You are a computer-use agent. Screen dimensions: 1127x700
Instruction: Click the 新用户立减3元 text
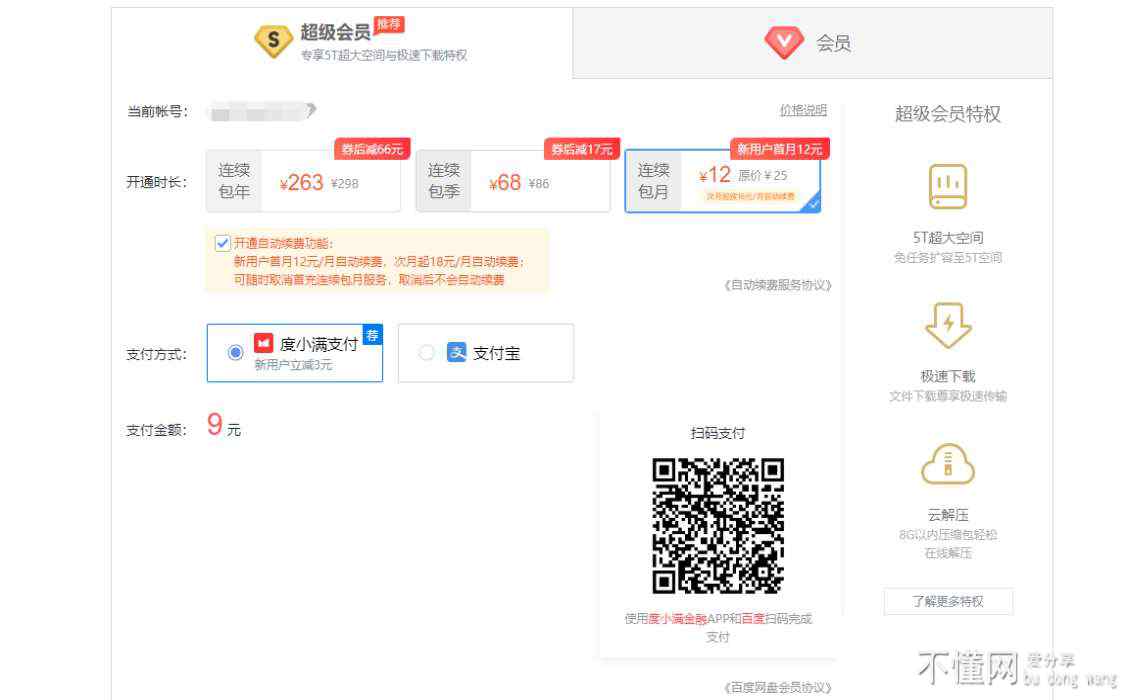[x=293, y=365]
